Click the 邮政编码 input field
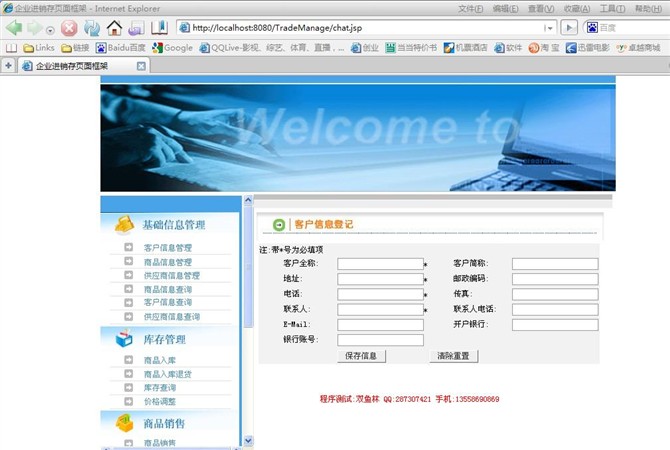Screen dimensions: 670x450 555,279
